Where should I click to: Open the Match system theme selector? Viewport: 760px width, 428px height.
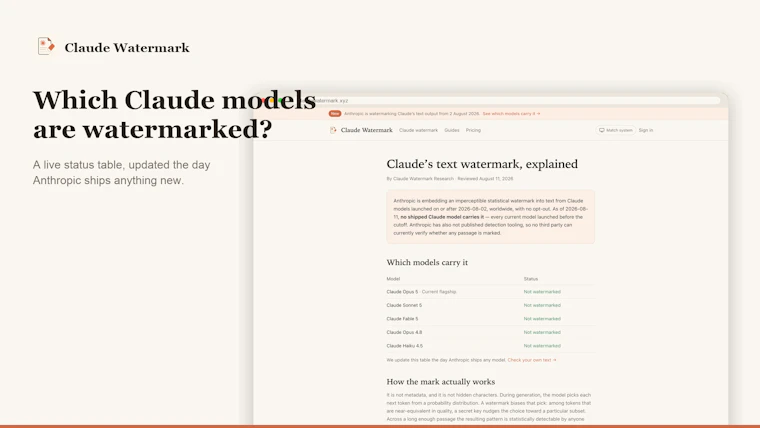(616, 130)
